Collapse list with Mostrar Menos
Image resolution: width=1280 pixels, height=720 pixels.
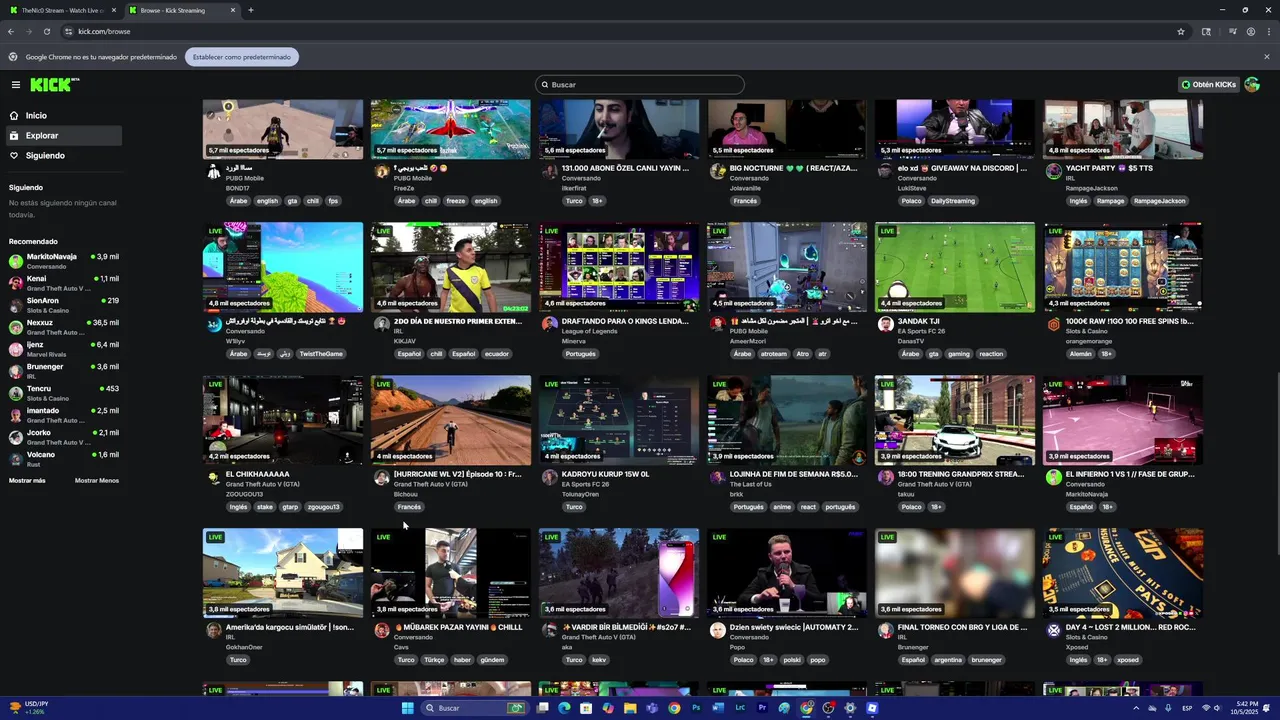[x=97, y=481]
